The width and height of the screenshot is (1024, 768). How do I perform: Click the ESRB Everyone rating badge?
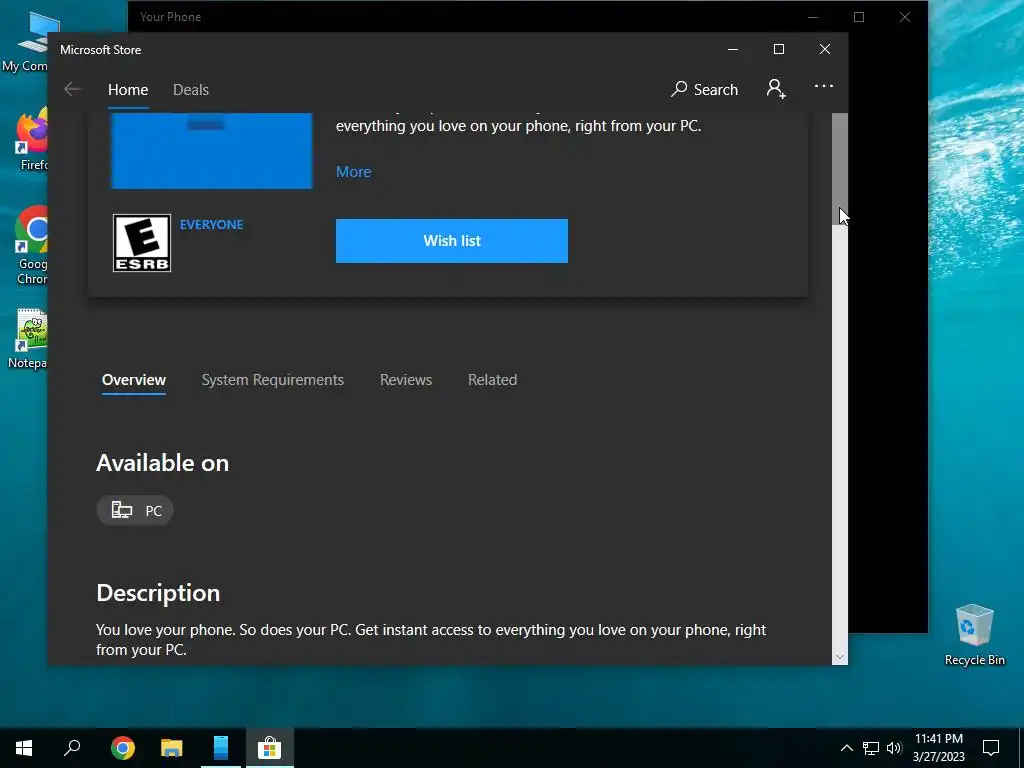click(x=142, y=243)
